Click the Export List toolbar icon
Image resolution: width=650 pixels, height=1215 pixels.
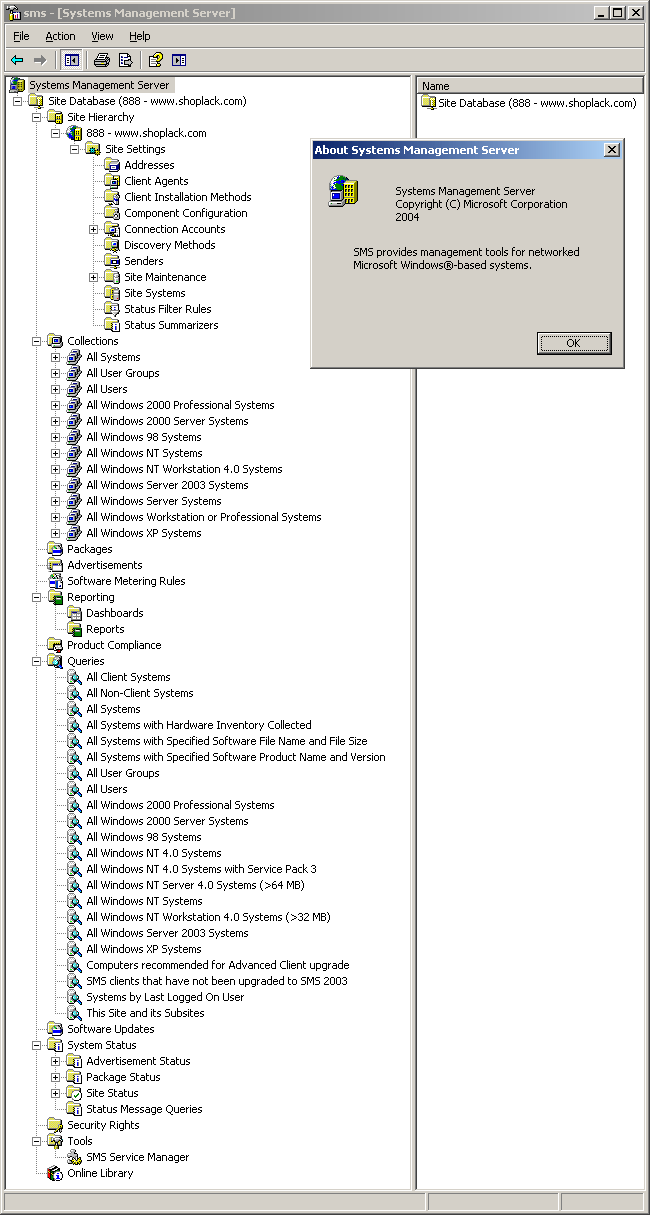(x=125, y=60)
